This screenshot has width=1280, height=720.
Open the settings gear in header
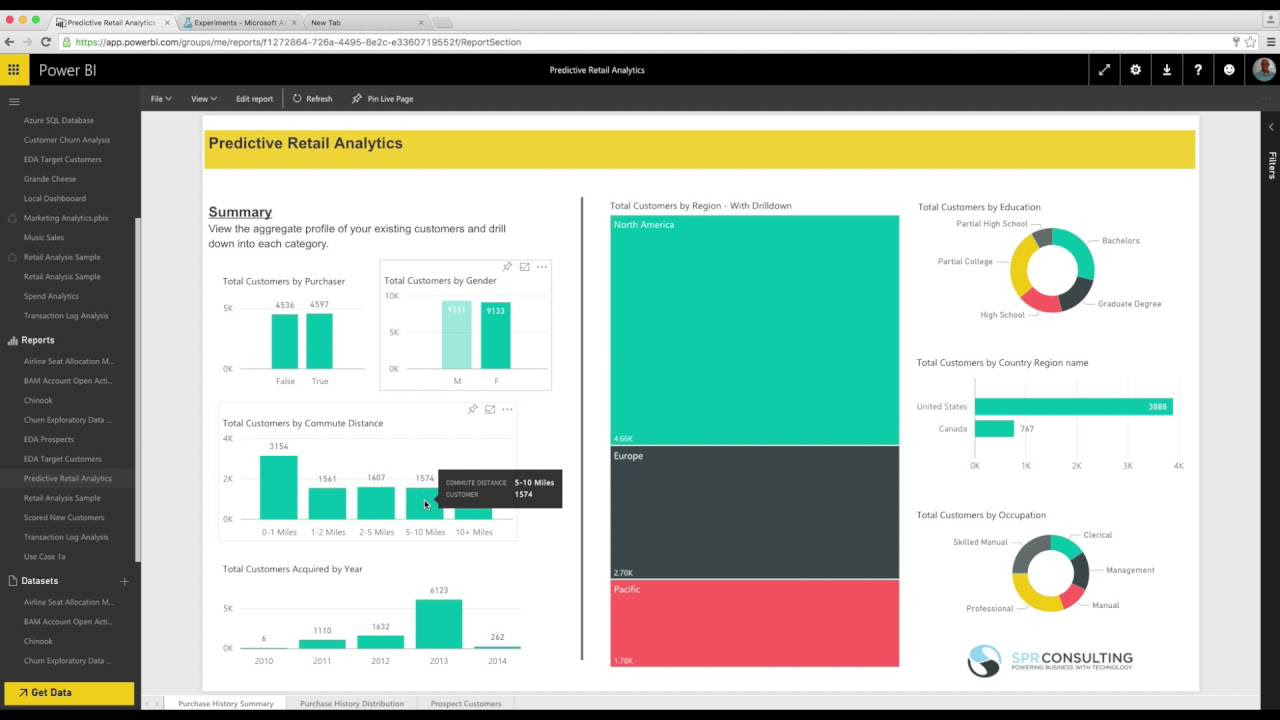[1135, 70]
